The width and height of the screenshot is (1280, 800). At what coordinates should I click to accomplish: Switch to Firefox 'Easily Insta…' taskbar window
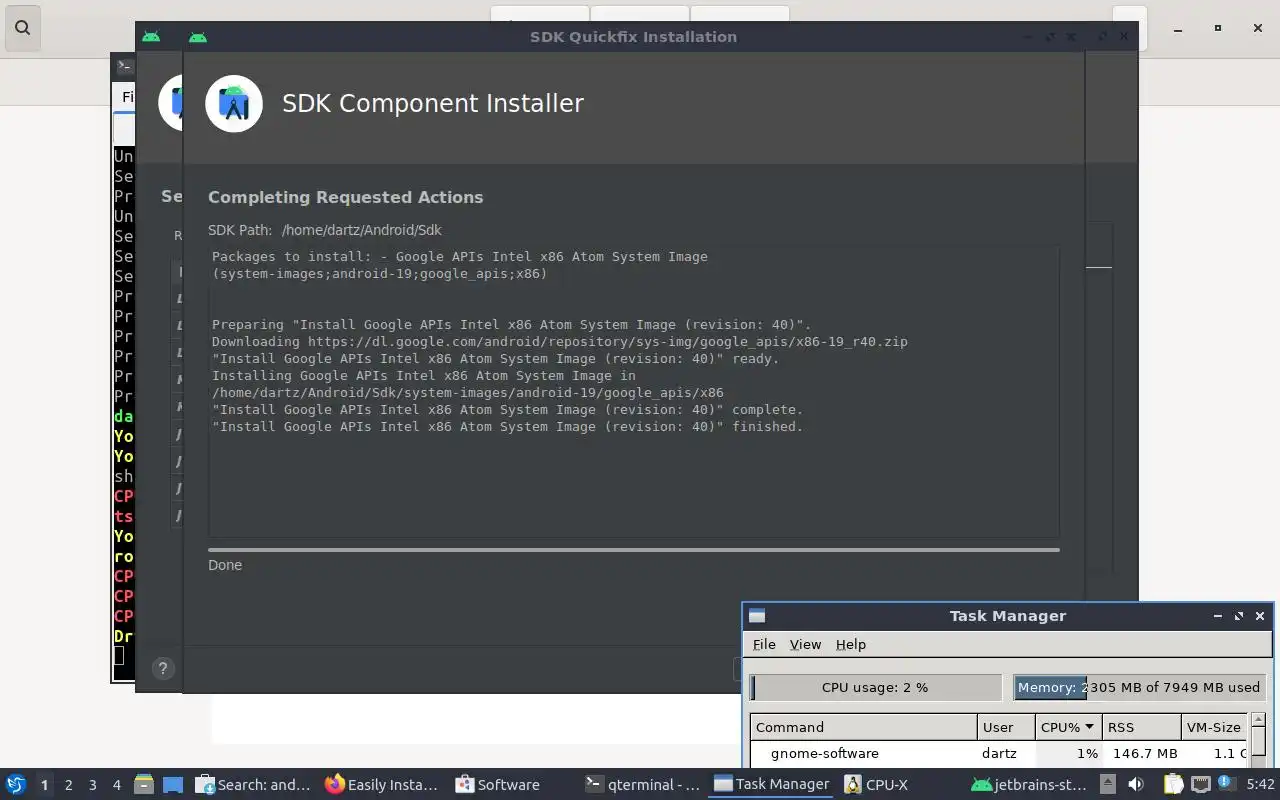pyautogui.click(x=382, y=784)
